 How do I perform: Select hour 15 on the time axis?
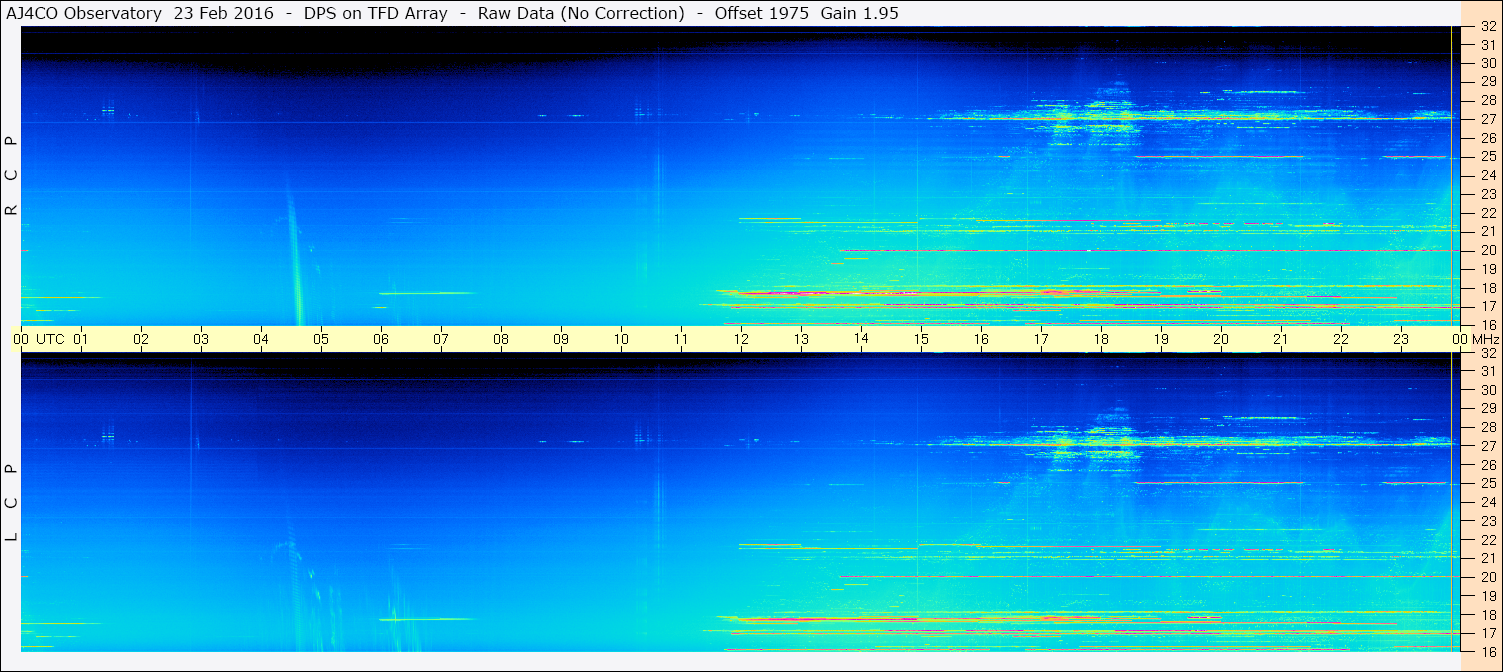pyautogui.click(x=921, y=339)
